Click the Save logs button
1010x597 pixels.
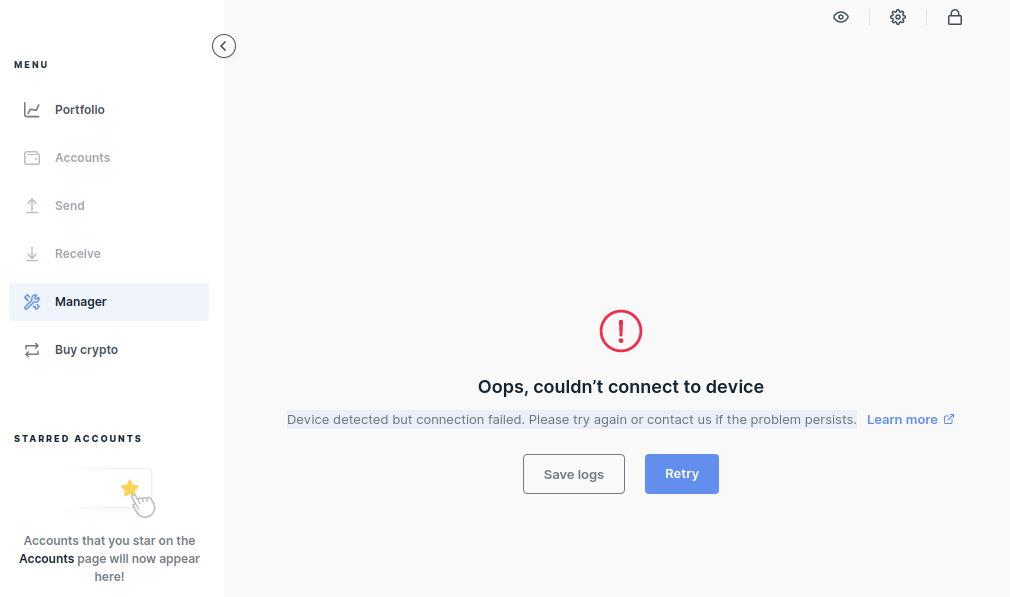(x=574, y=474)
